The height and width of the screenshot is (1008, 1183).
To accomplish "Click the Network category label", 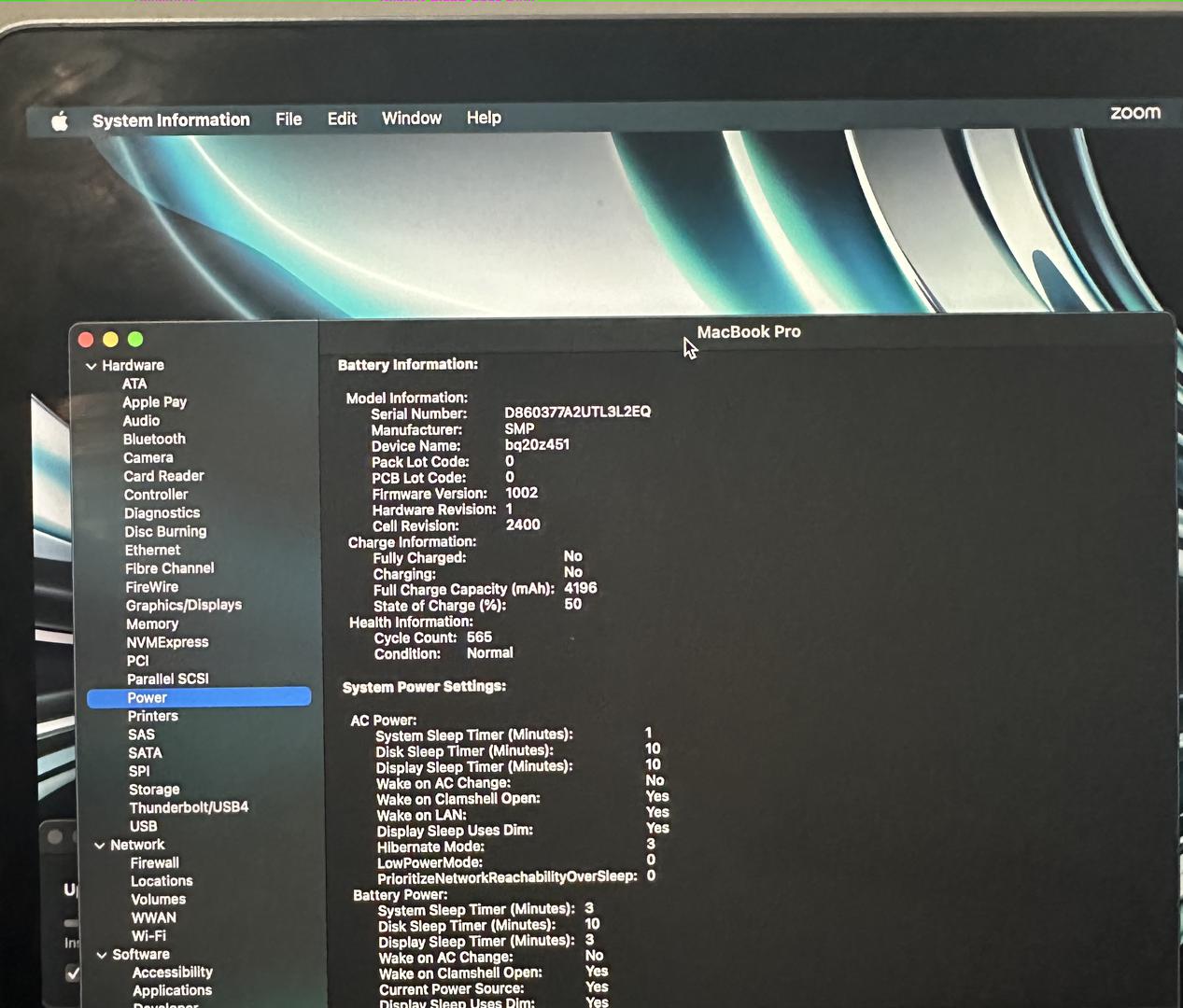I will [137, 845].
